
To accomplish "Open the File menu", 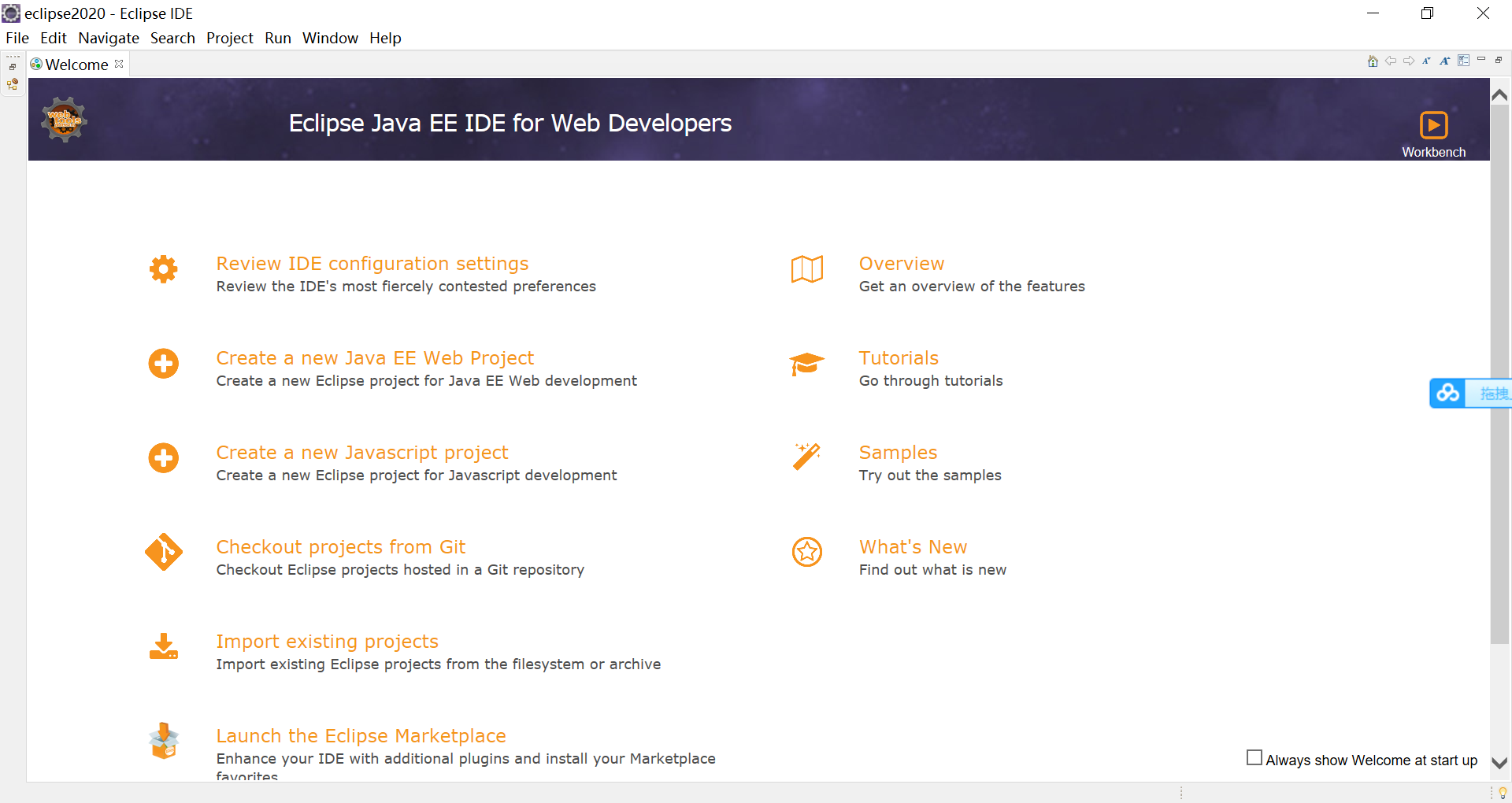I will point(17,38).
